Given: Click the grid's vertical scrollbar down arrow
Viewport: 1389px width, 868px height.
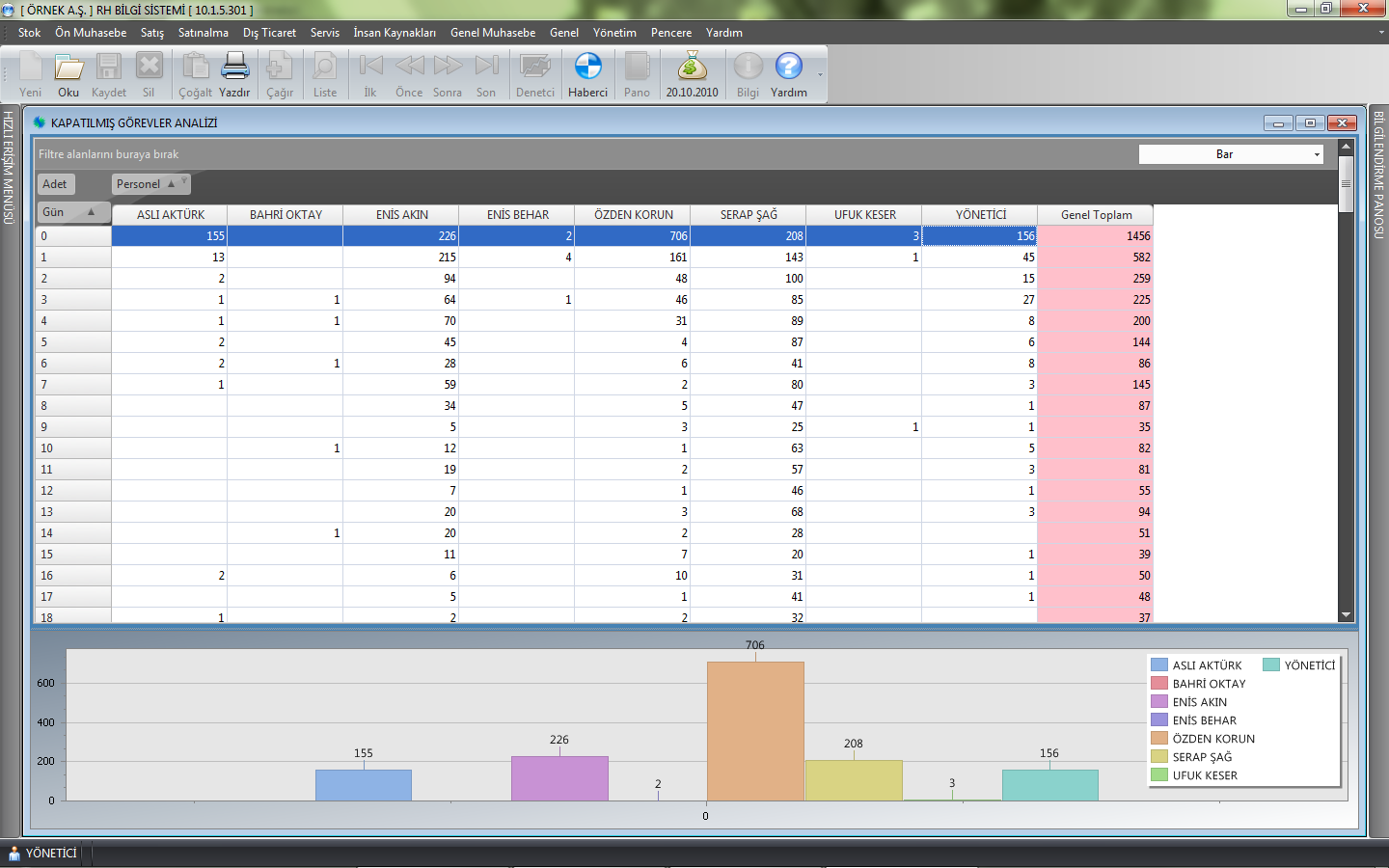Looking at the screenshot, I should tap(1346, 615).
